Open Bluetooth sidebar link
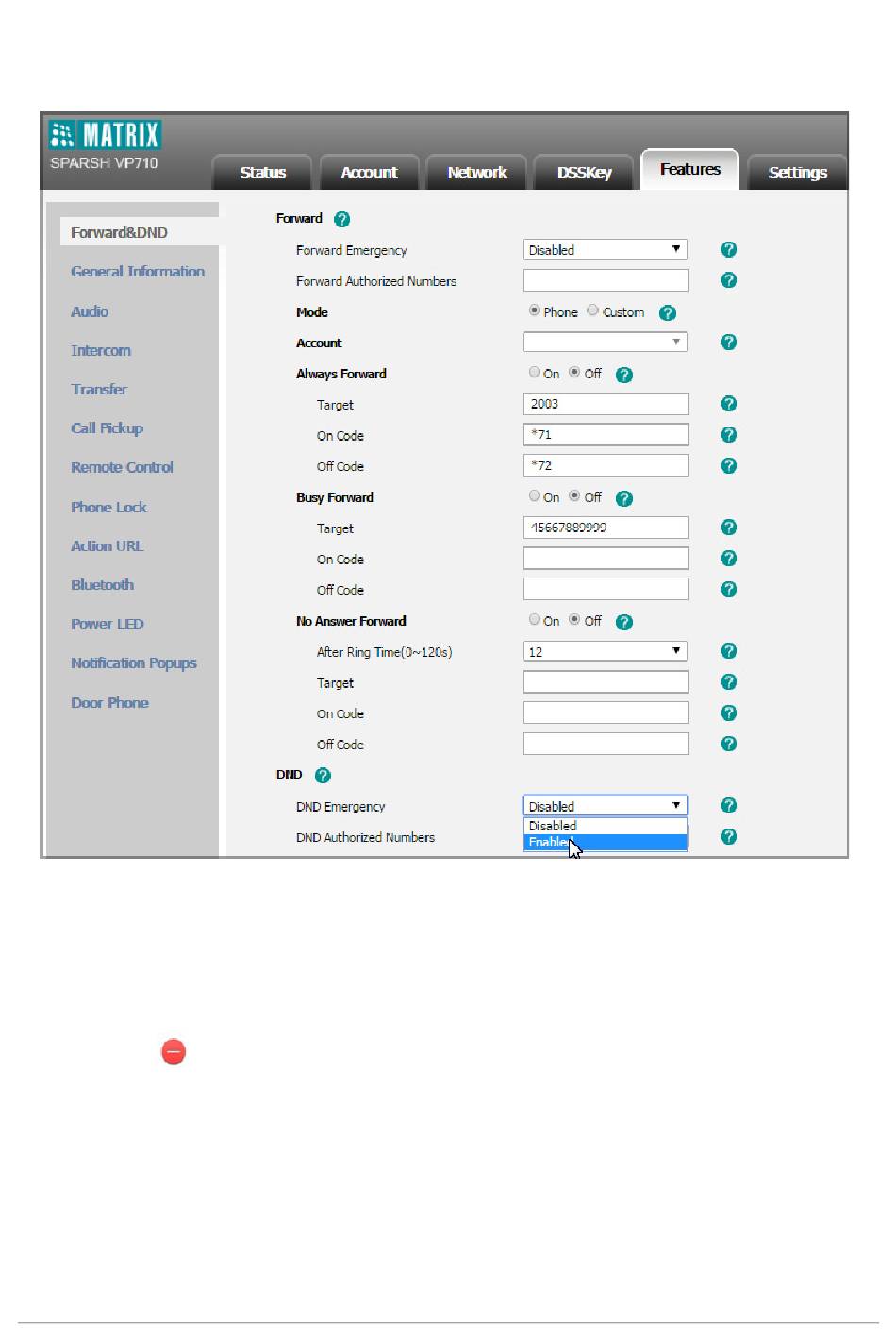The image size is (896, 1340). click(x=102, y=585)
